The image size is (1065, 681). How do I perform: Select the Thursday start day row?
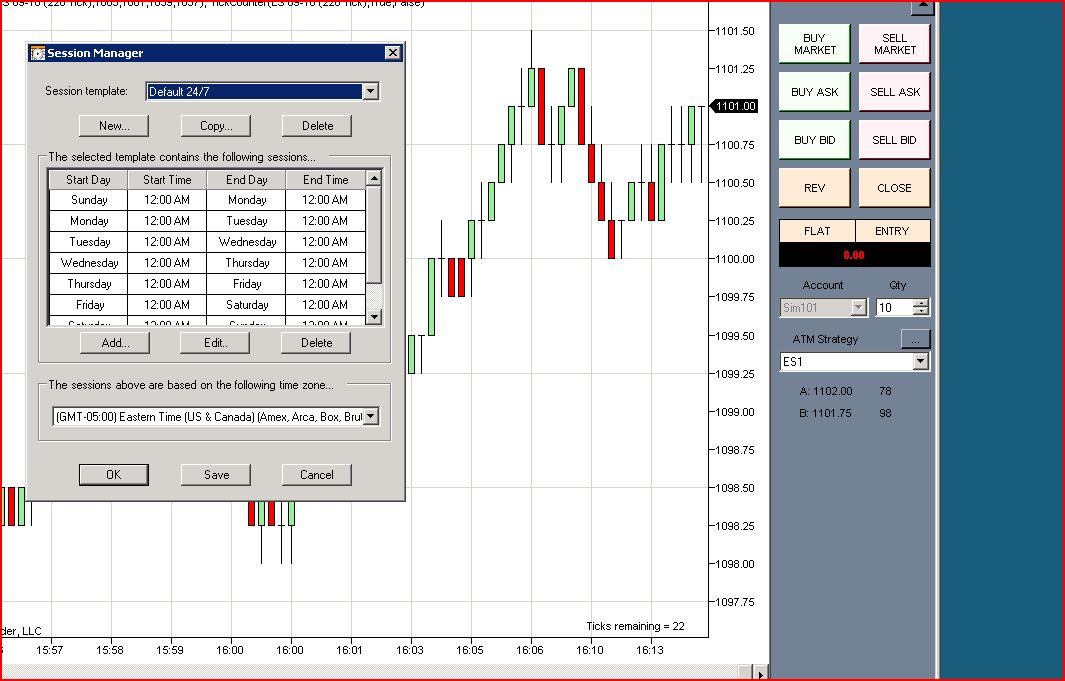(x=89, y=284)
